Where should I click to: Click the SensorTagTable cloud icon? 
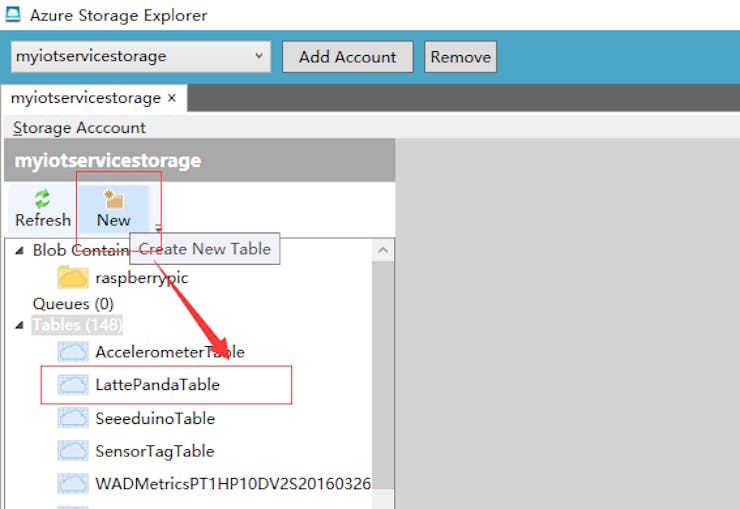[x=73, y=451]
